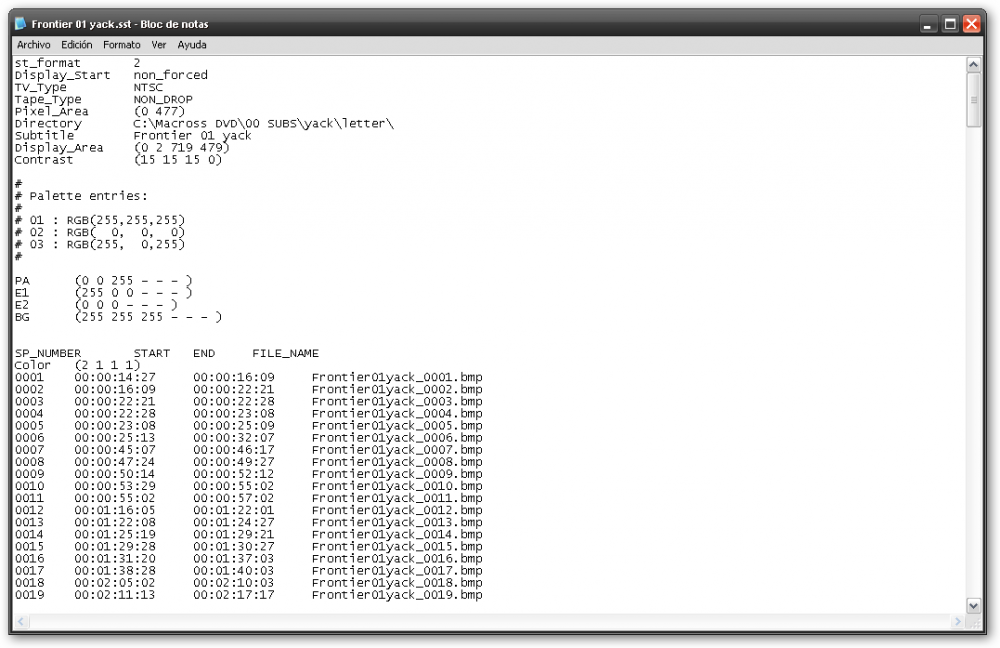Click the Notepad icon in title bar
Viewport: 1000px width, 648px height.
pyautogui.click(x=20, y=24)
